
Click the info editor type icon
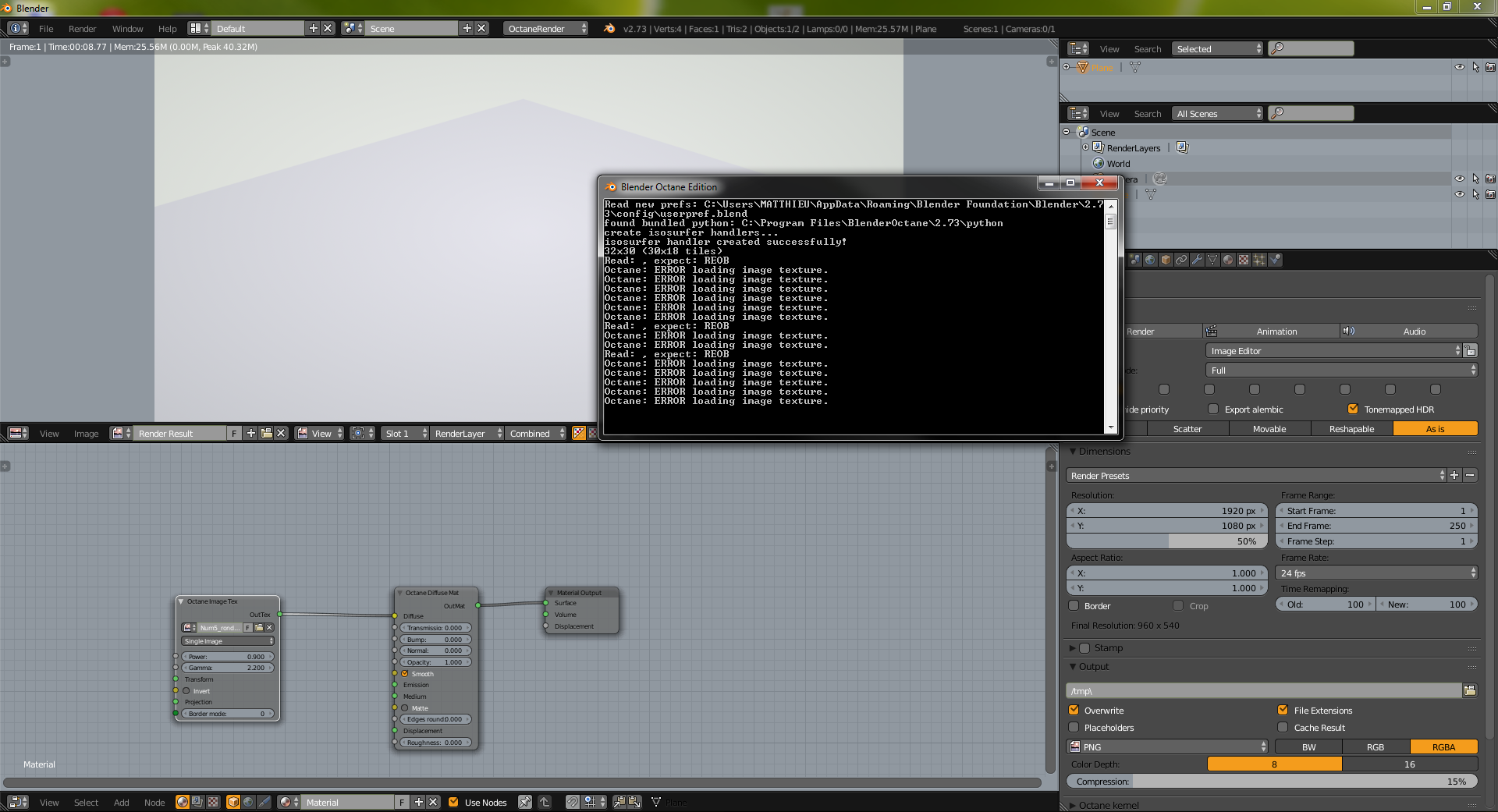pos(18,29)
